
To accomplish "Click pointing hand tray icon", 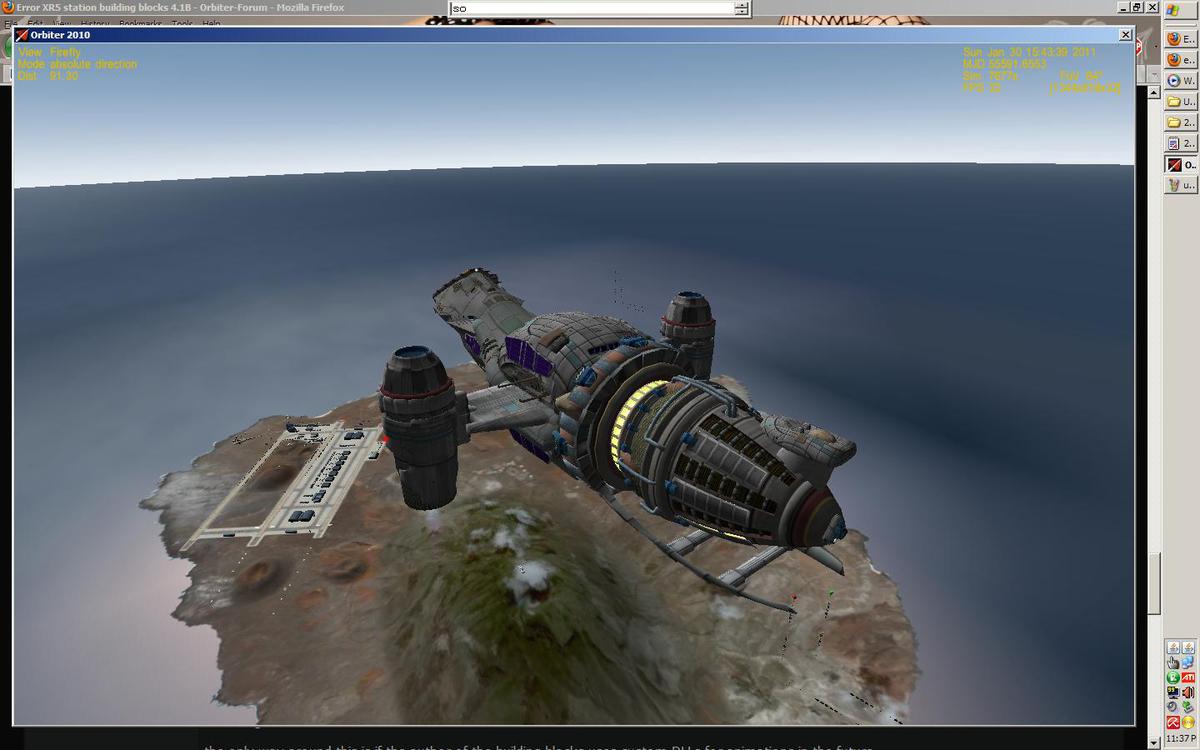I will click(x=1173, y=661).
